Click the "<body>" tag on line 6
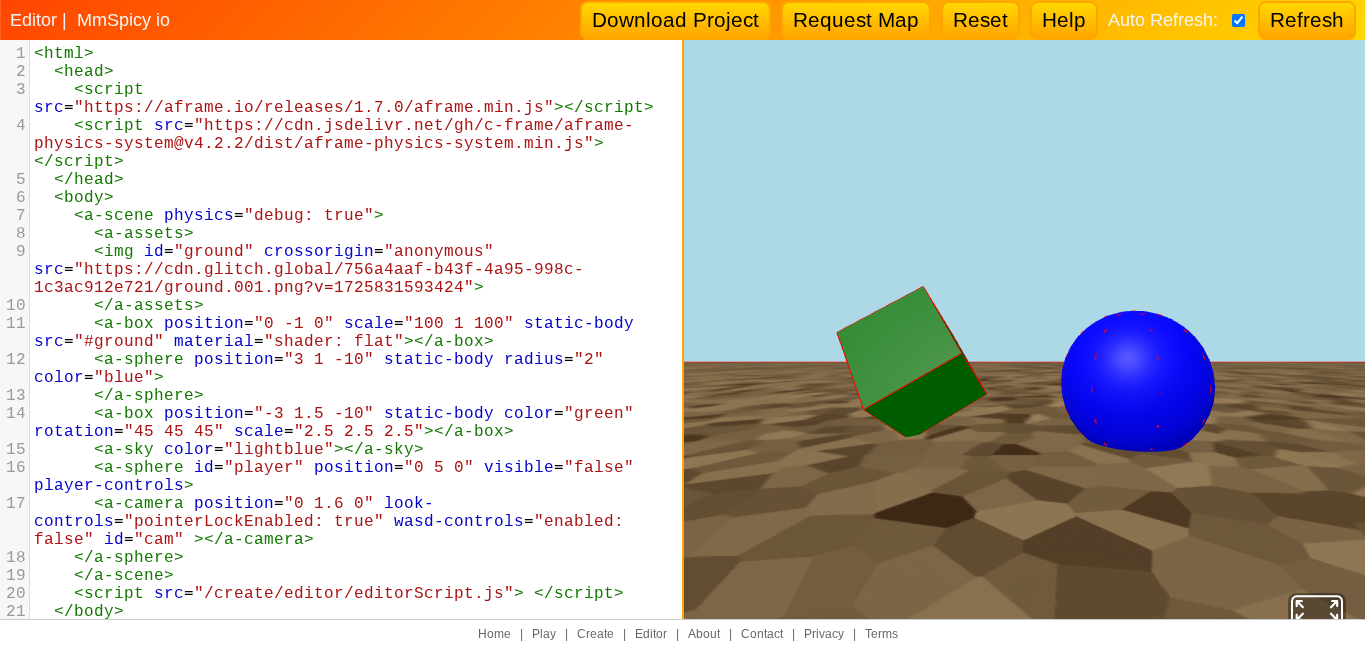 pyautogui.click(x=84, y=197)
